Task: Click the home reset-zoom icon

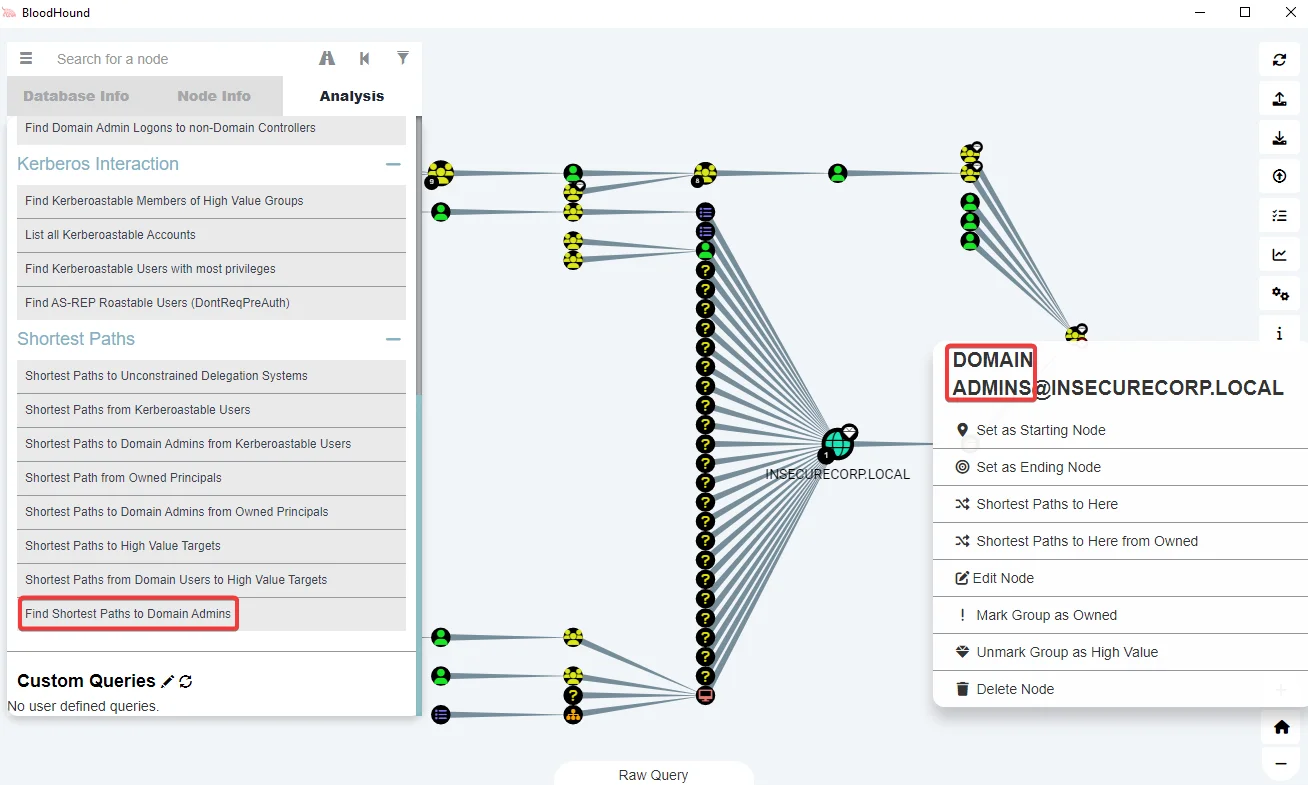Action: [1281, 727]
